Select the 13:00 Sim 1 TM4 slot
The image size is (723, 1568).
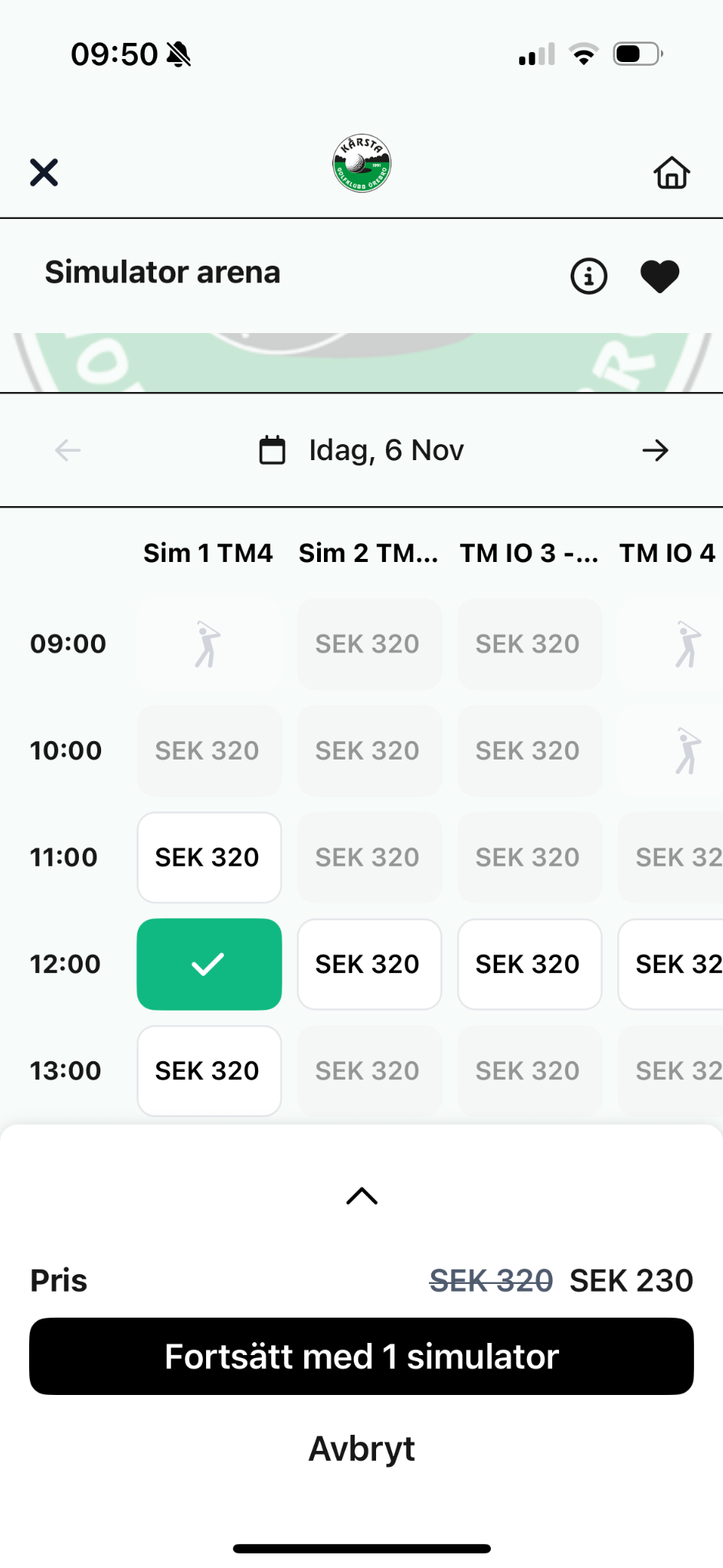(208, 1070)
